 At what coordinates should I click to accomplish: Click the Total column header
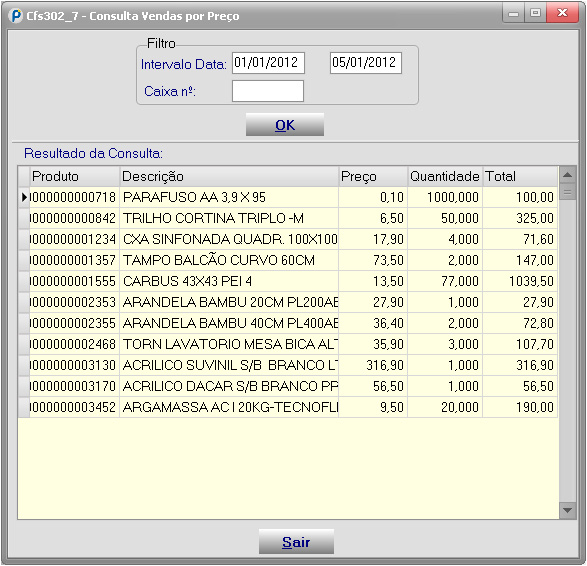coord(520,176)
